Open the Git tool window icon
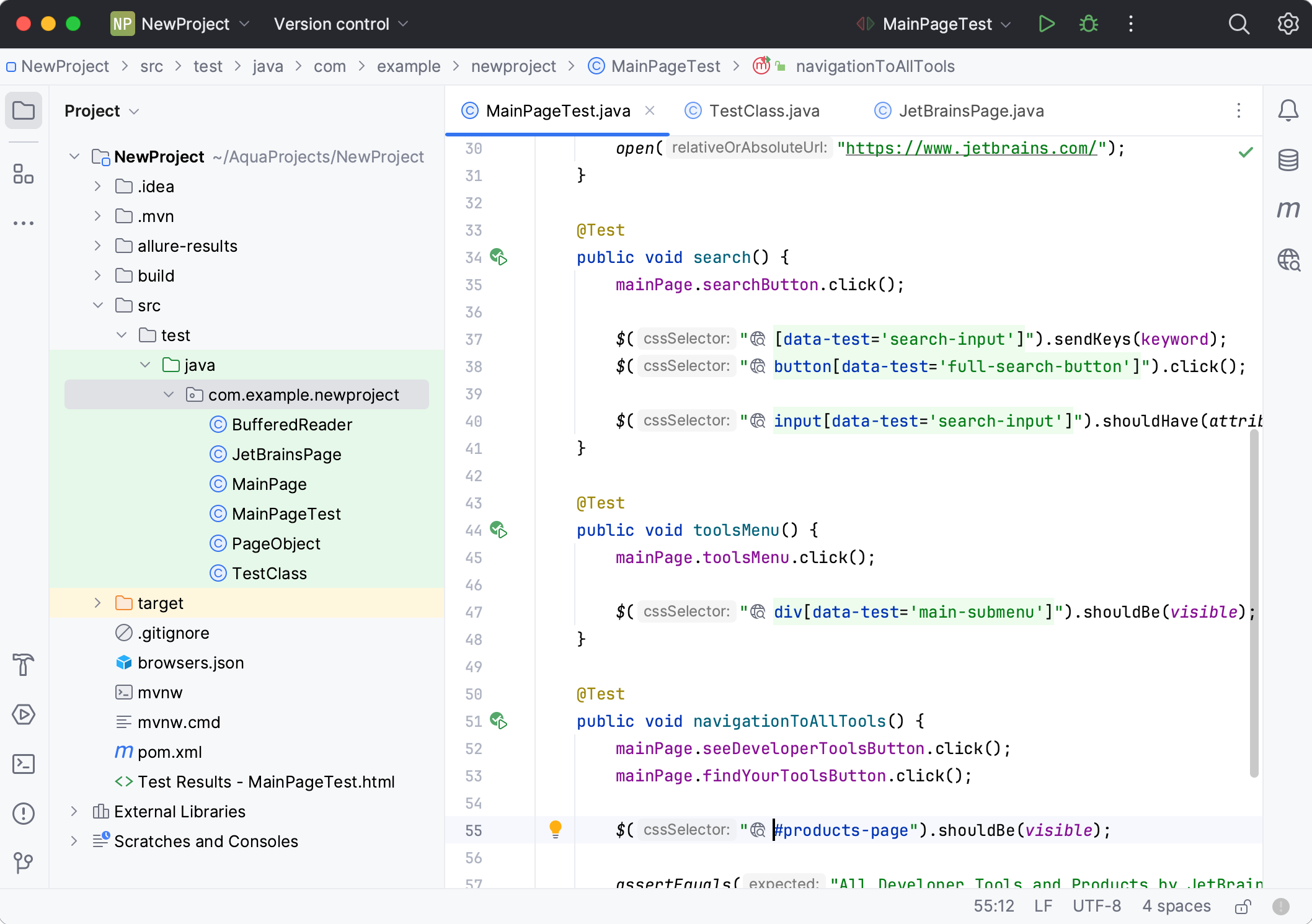 (x=24, y=862)
